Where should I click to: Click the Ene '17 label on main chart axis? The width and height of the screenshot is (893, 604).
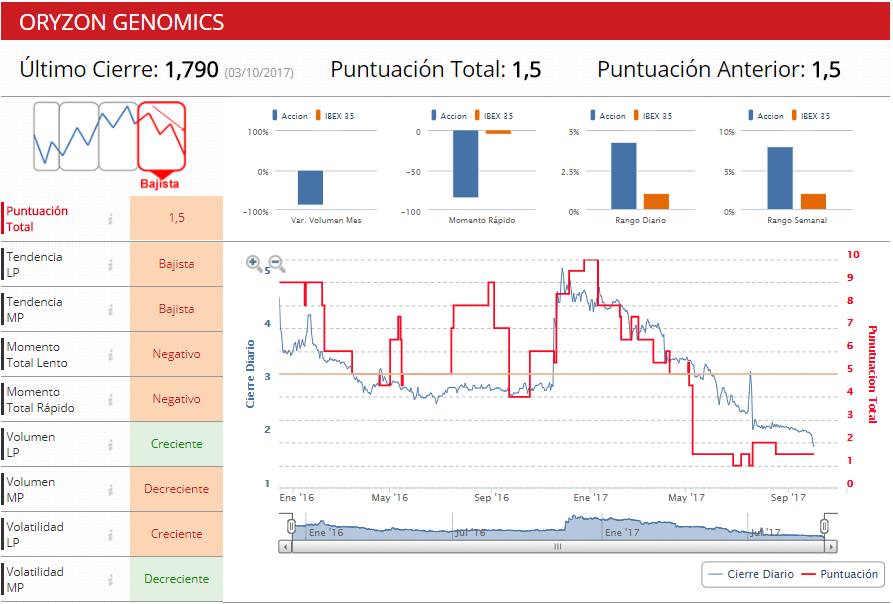591,498
